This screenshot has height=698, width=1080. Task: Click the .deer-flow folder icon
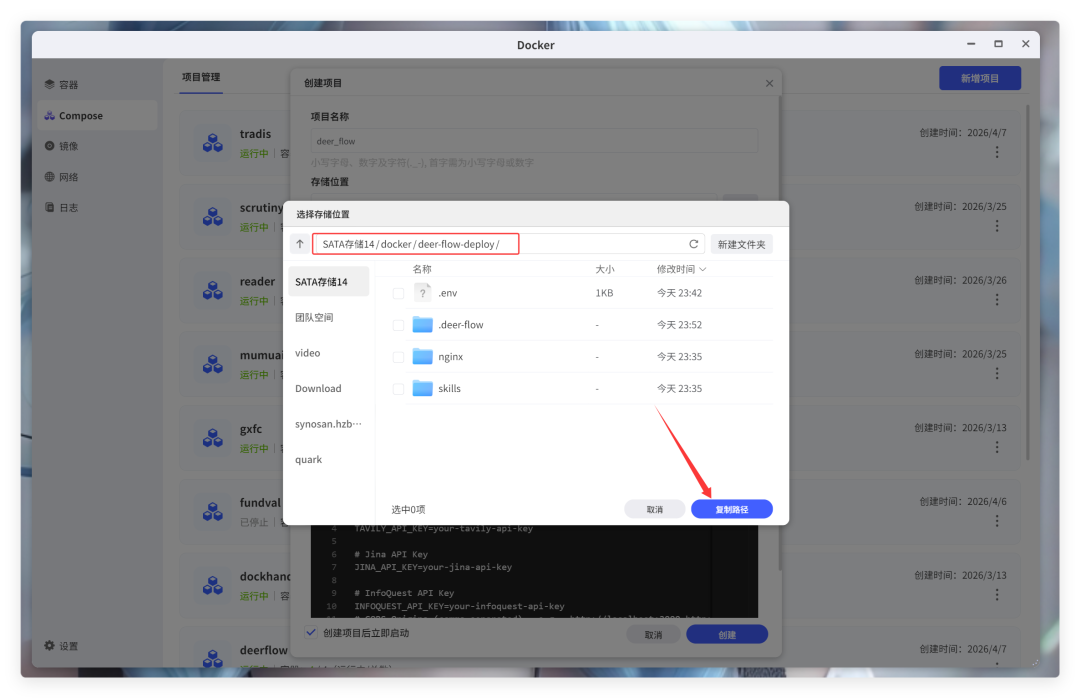[x=422, y=325]
